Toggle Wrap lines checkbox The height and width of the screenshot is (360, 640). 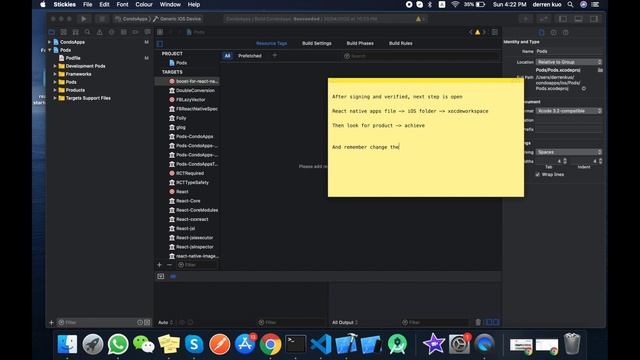tap(538, 174)
